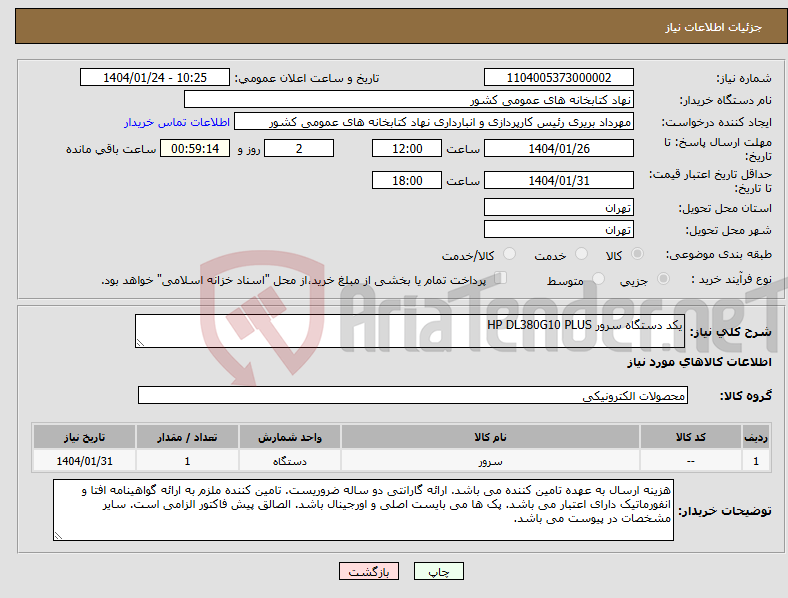Viewport: 788px width, 598px height.
Task: Click the remaining days field showing 2
Action: (299, 148)
